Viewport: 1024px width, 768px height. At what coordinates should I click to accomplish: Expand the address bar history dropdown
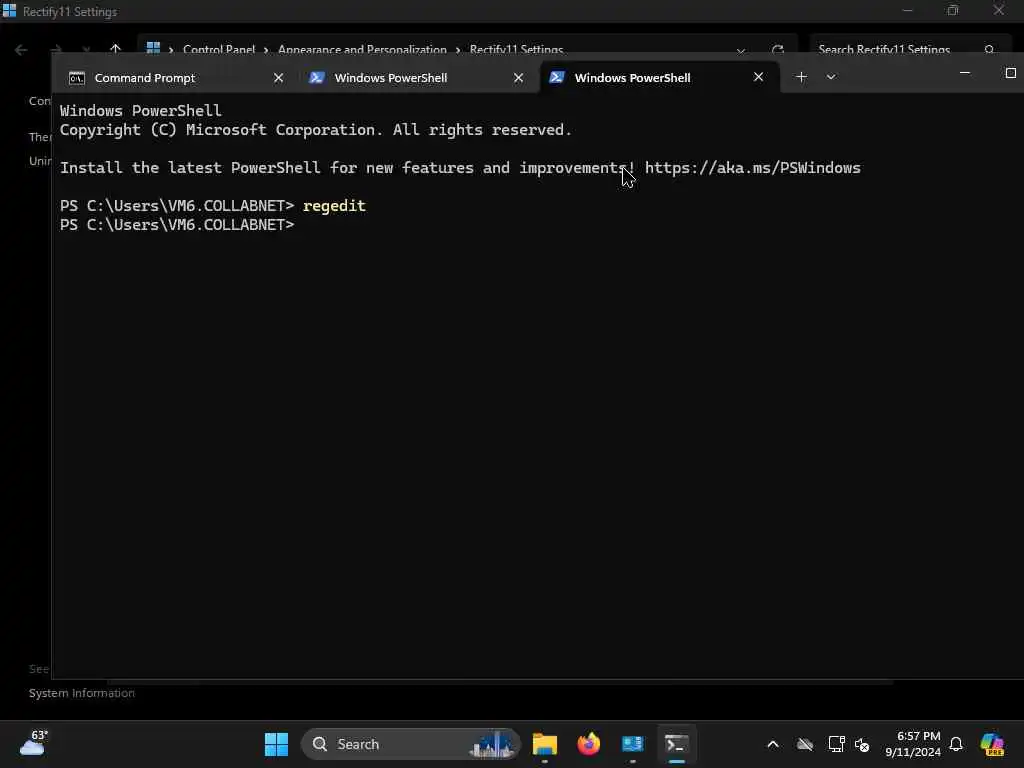click(x=741, y=50)
